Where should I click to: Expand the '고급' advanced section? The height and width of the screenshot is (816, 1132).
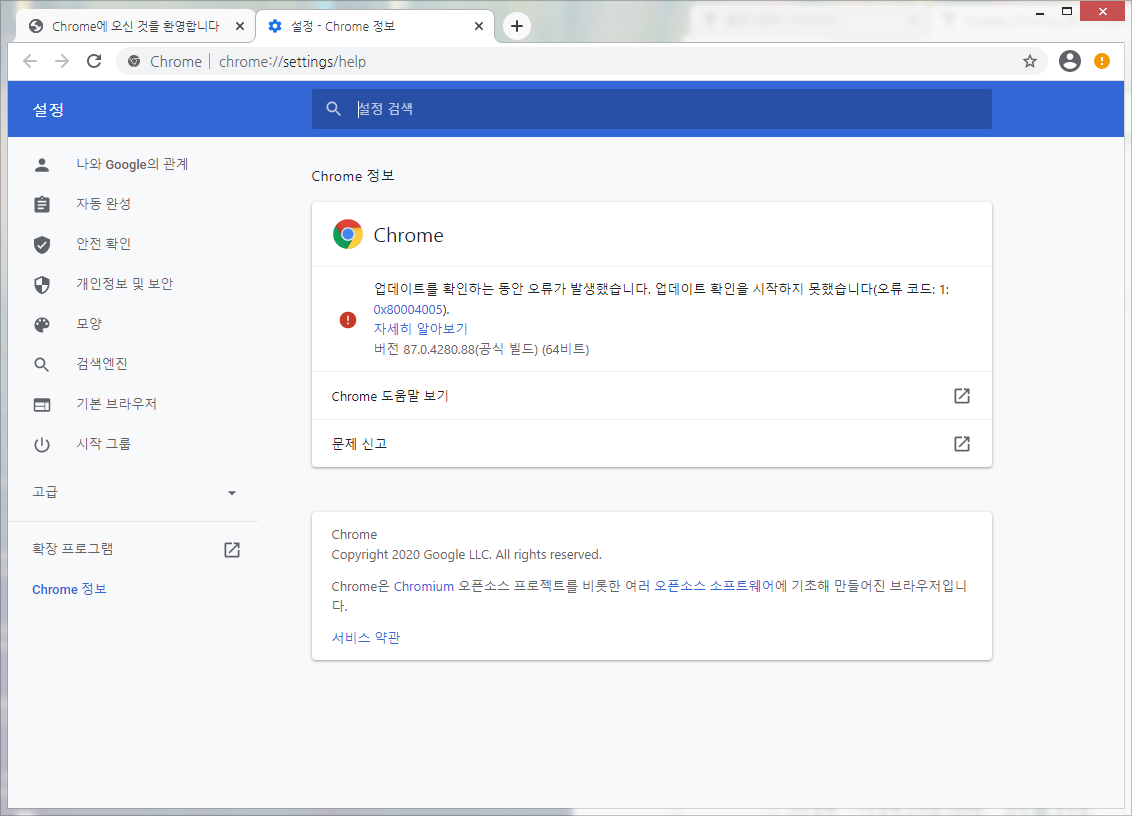click(x=134, y=492)
